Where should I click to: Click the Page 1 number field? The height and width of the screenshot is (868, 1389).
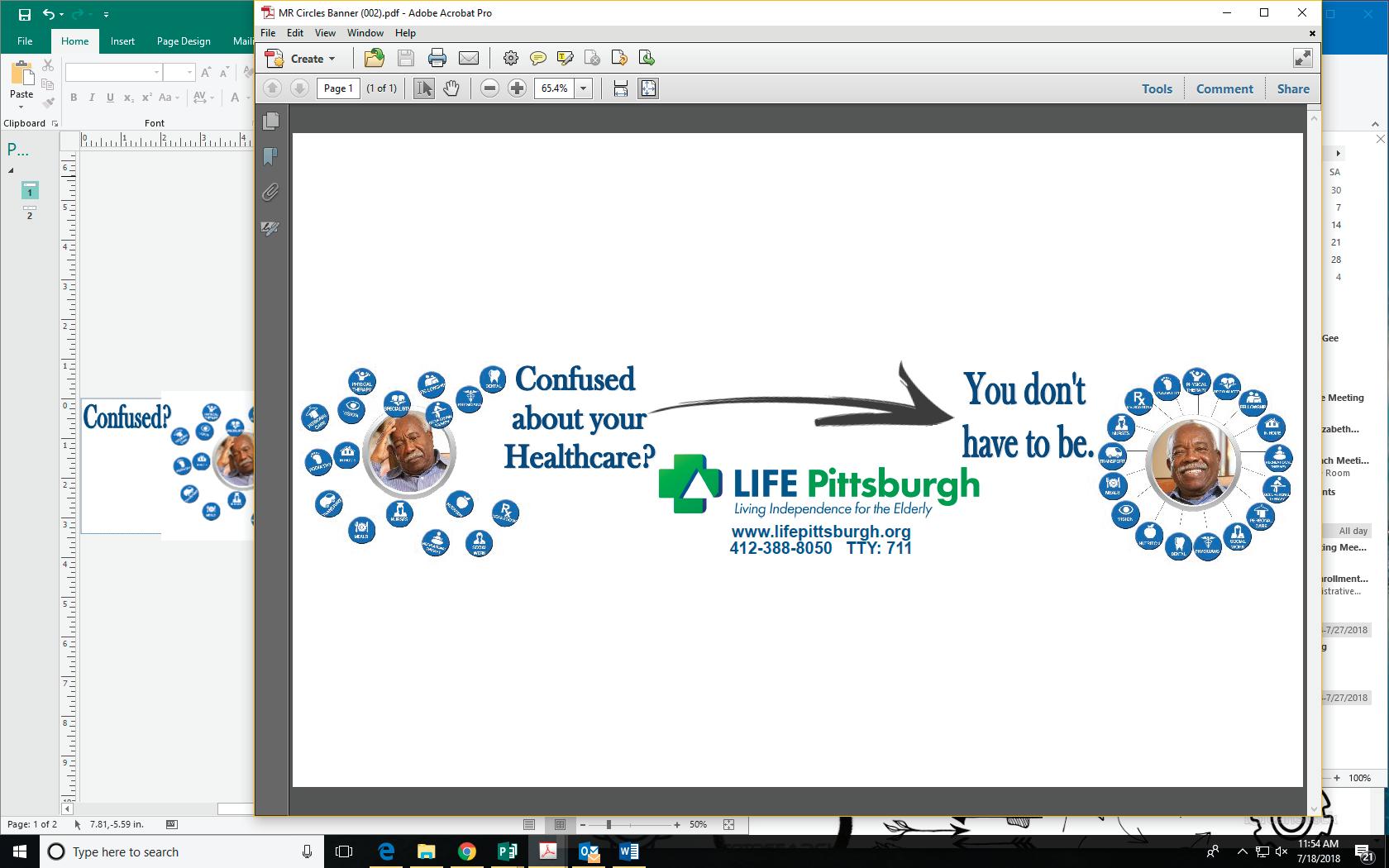point(338,88)
